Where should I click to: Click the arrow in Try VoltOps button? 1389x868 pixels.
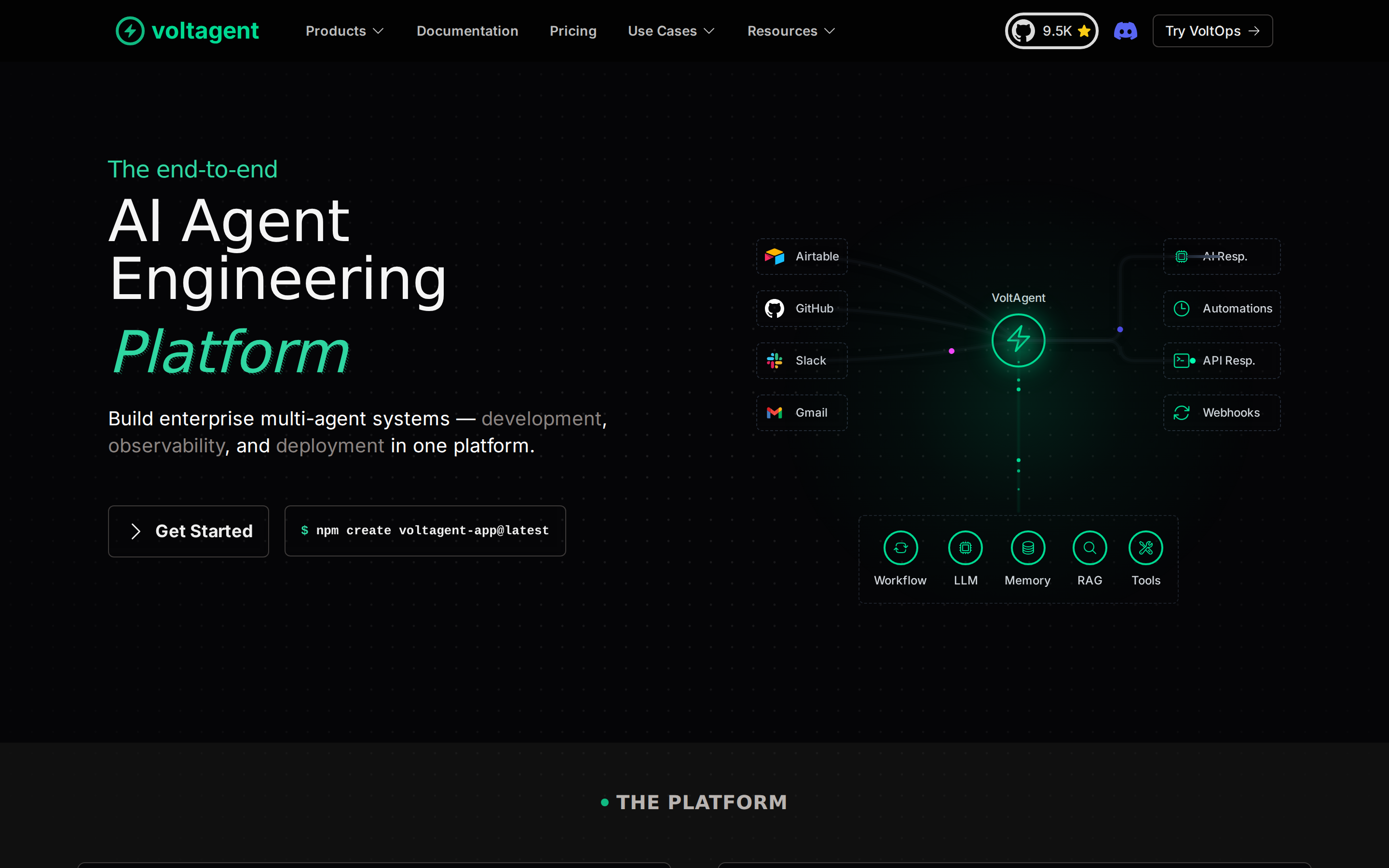(x=1254, y=31)
